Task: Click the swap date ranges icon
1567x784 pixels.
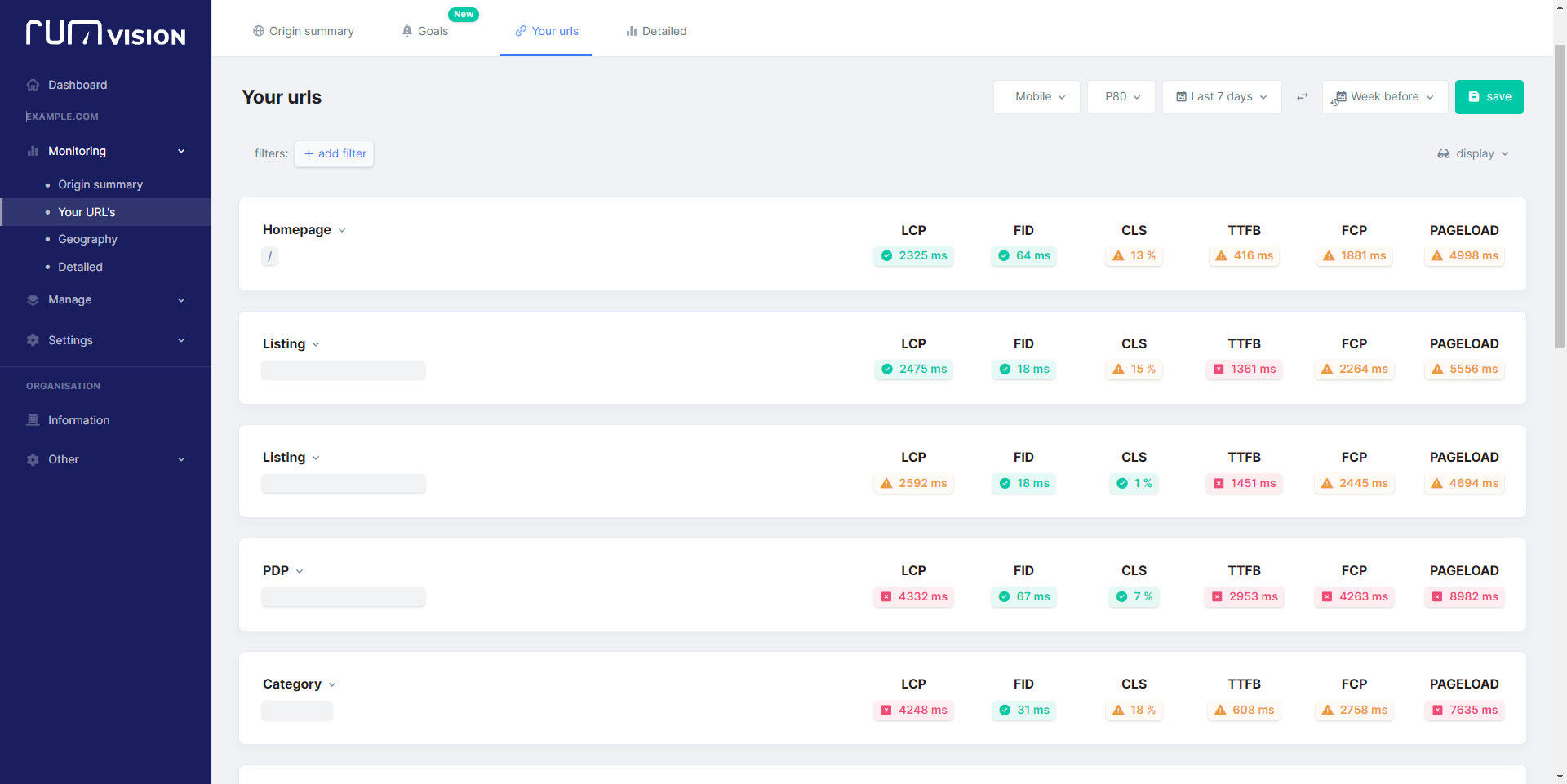Action: click(x=1303, y=97)
